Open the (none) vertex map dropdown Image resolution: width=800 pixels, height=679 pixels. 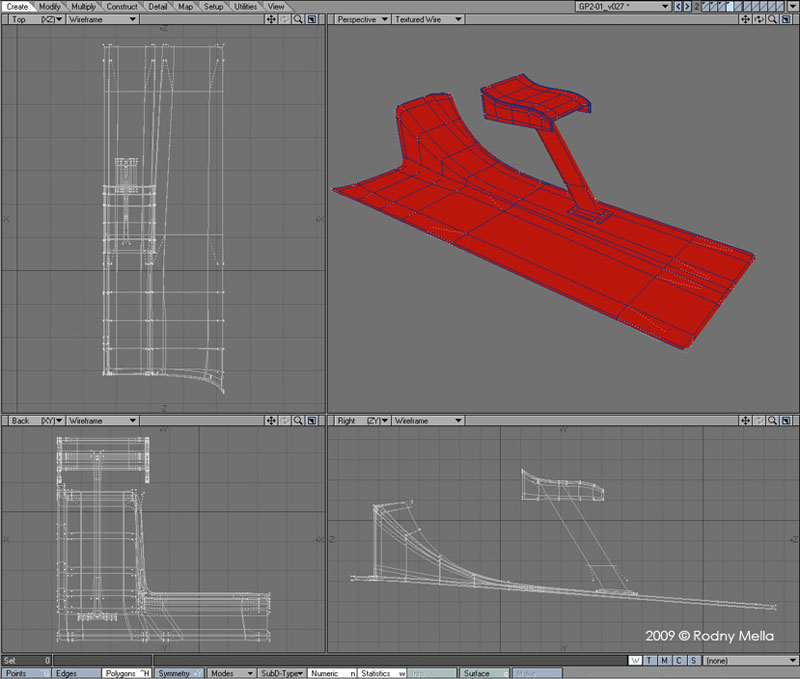click(750, 661)
